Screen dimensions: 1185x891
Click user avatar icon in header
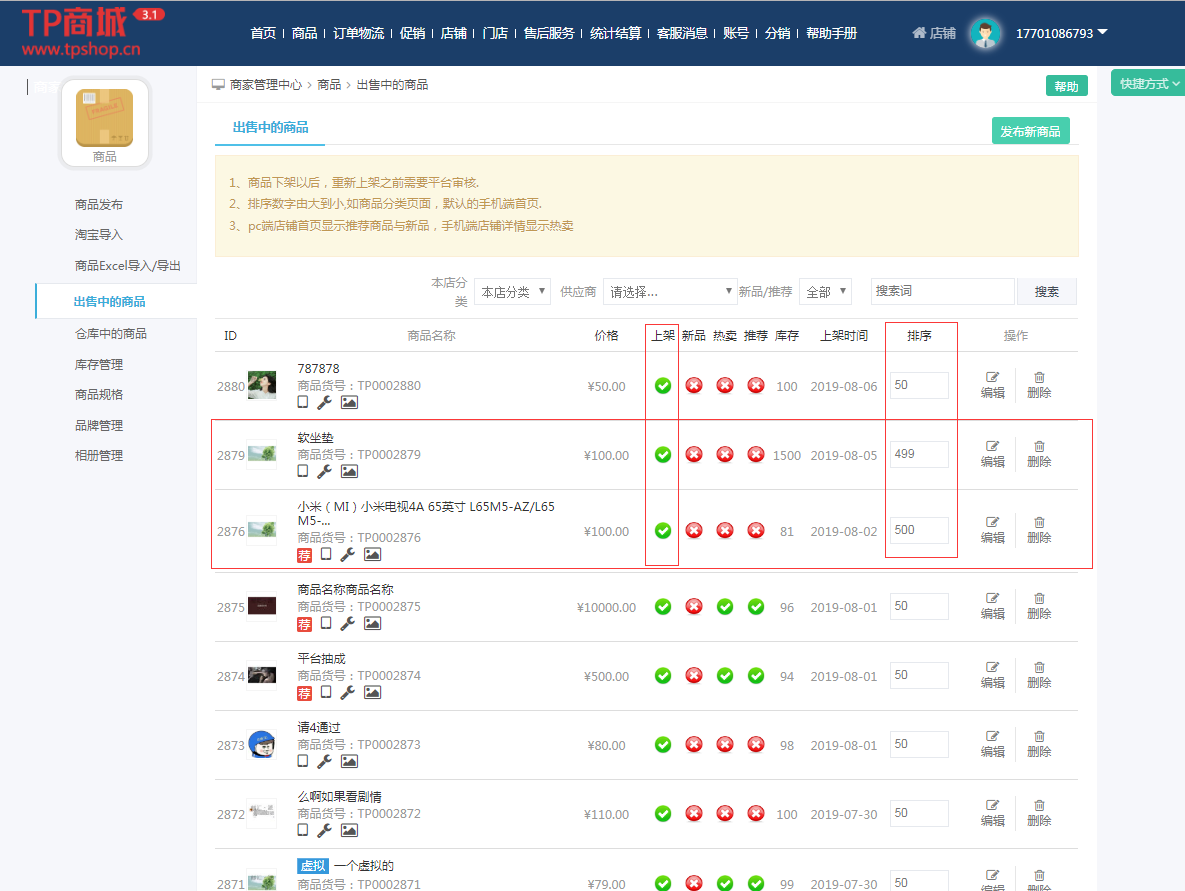coord(985,34)
